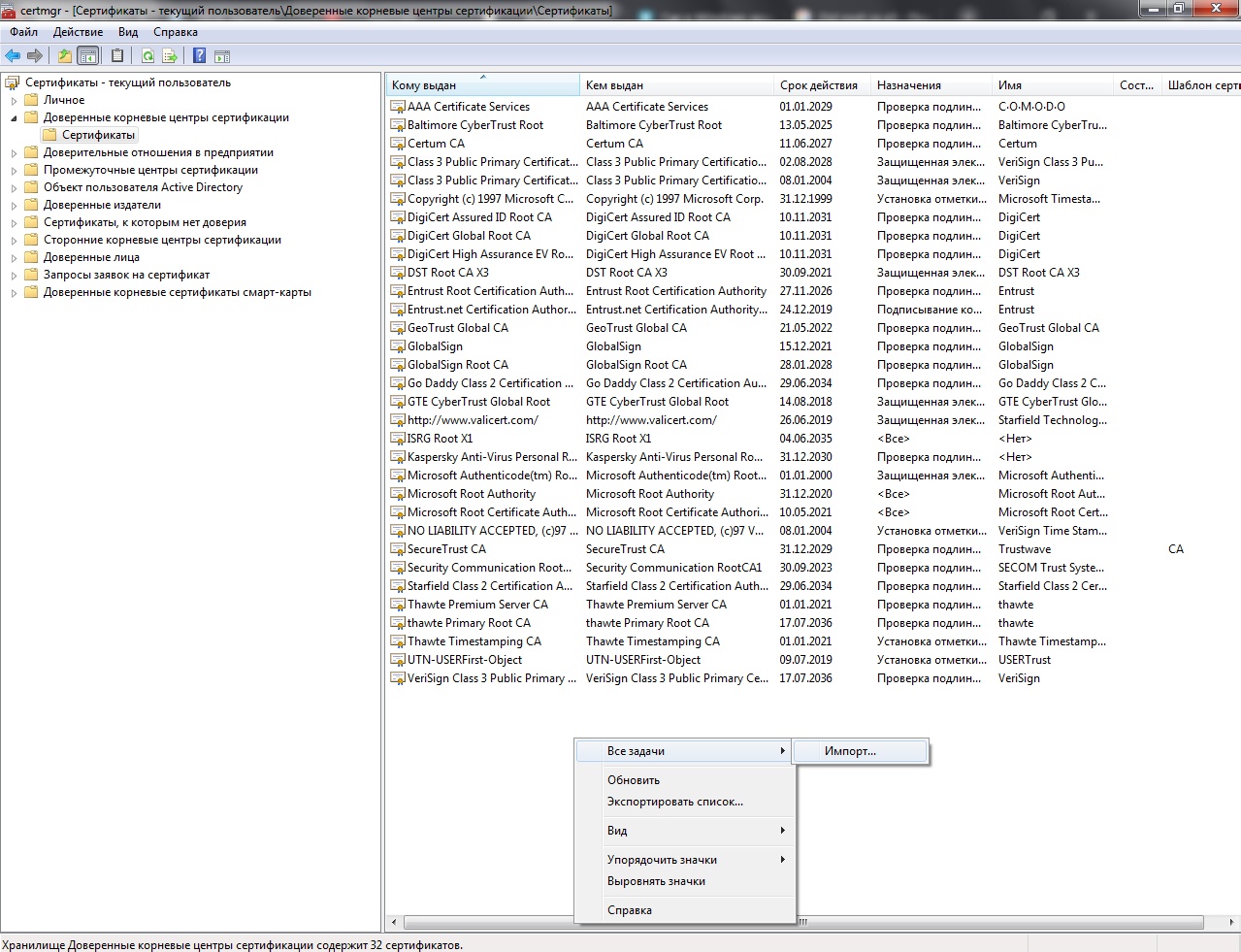Screen dimensions: 1241x952
Task: Toggle the console tree show/hide button
Action: (x=88, y=56)
